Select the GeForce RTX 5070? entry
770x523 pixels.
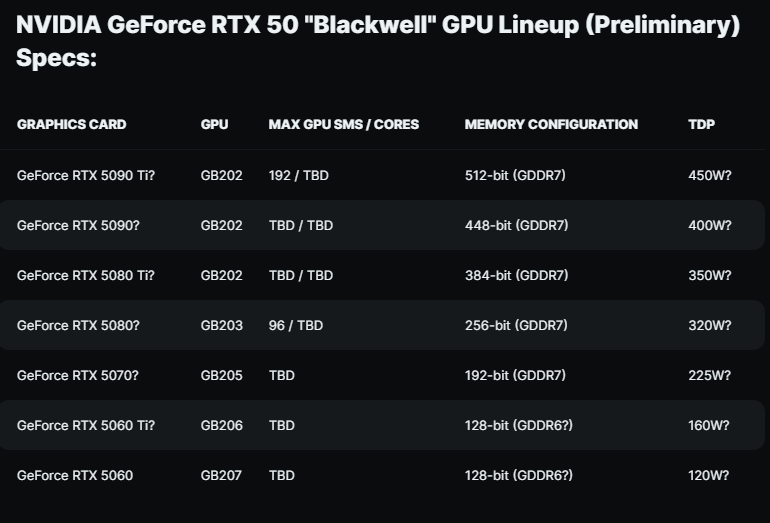[78, 375]
